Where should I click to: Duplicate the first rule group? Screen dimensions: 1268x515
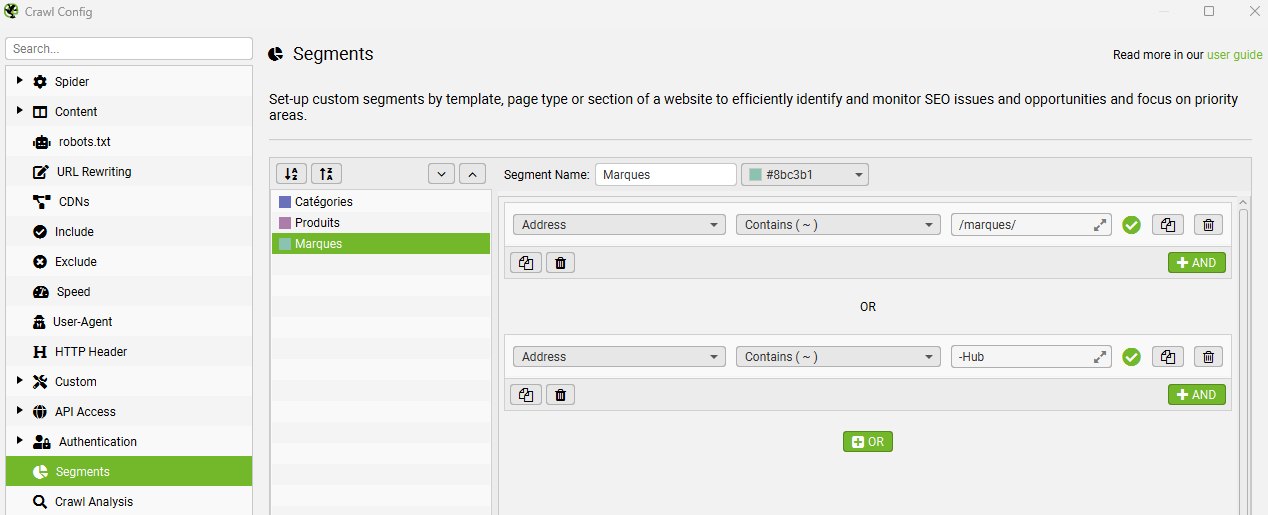(526, 263)
